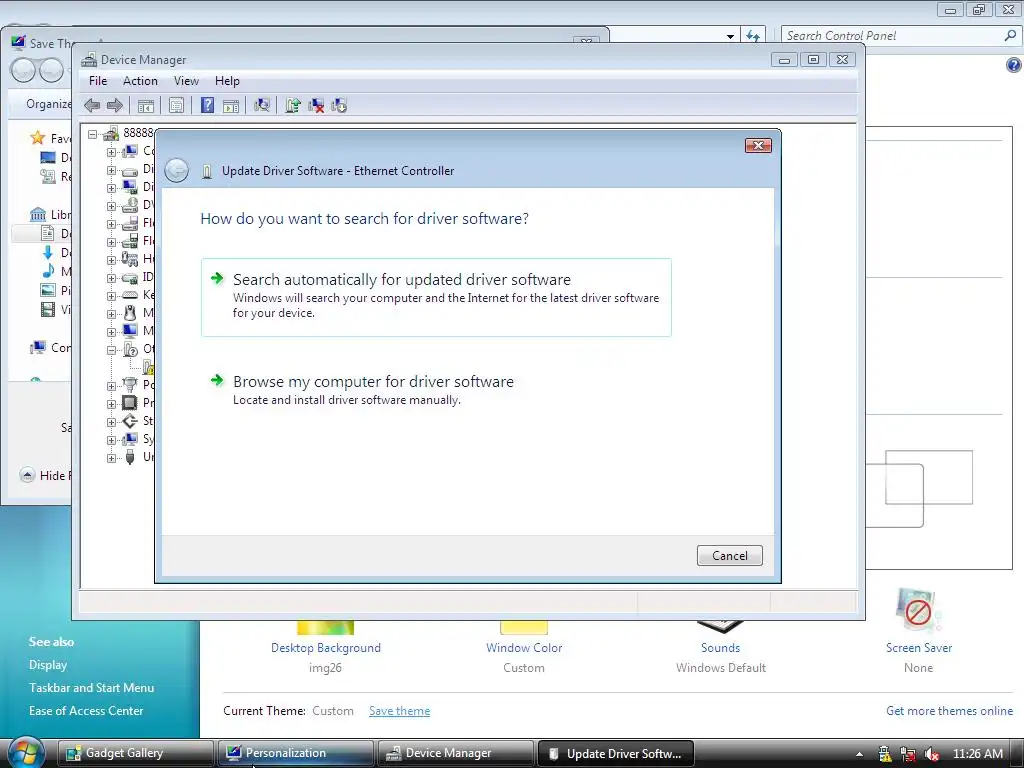The height and width of the screenshot is (768, 1024).
Task: Select the unknown Ethernet Controller device icon under Other devices
Action: [149, 367]
